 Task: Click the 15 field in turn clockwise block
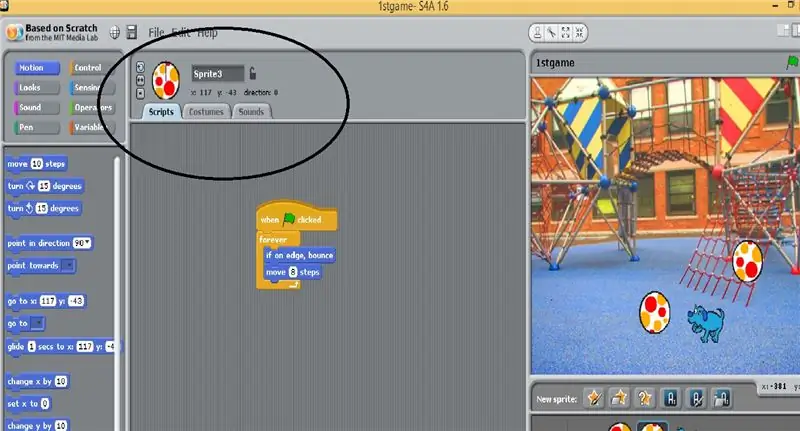(44, 186)
